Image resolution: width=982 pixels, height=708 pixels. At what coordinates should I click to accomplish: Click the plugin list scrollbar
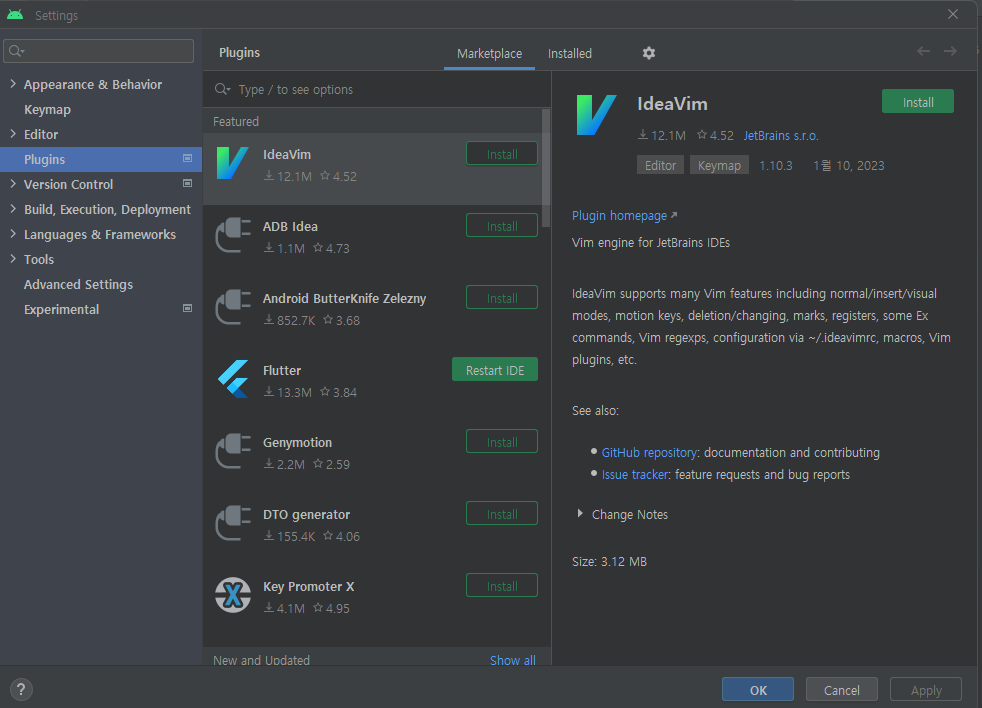coord(546,168)
